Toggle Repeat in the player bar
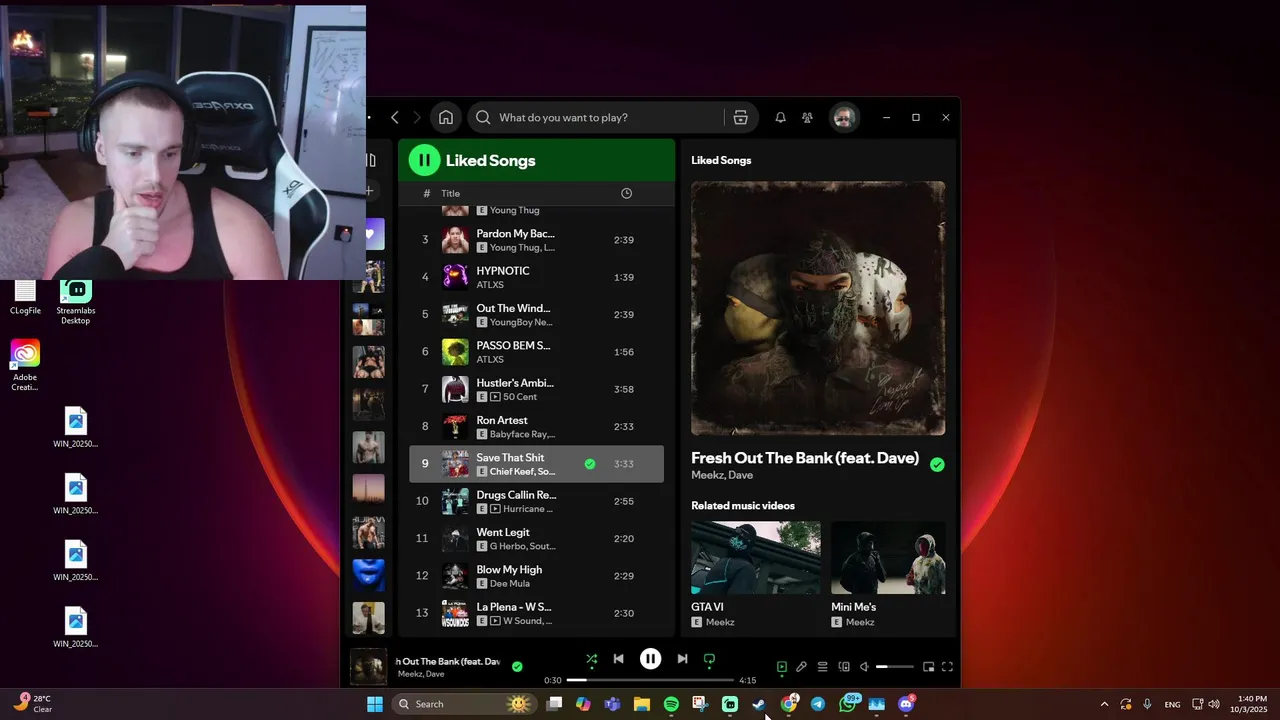The width and height of the screenshot is (1280, 720). point(709,659)
